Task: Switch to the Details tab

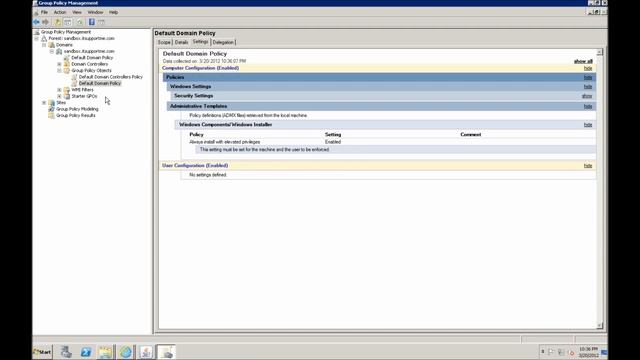Action: 181,42
